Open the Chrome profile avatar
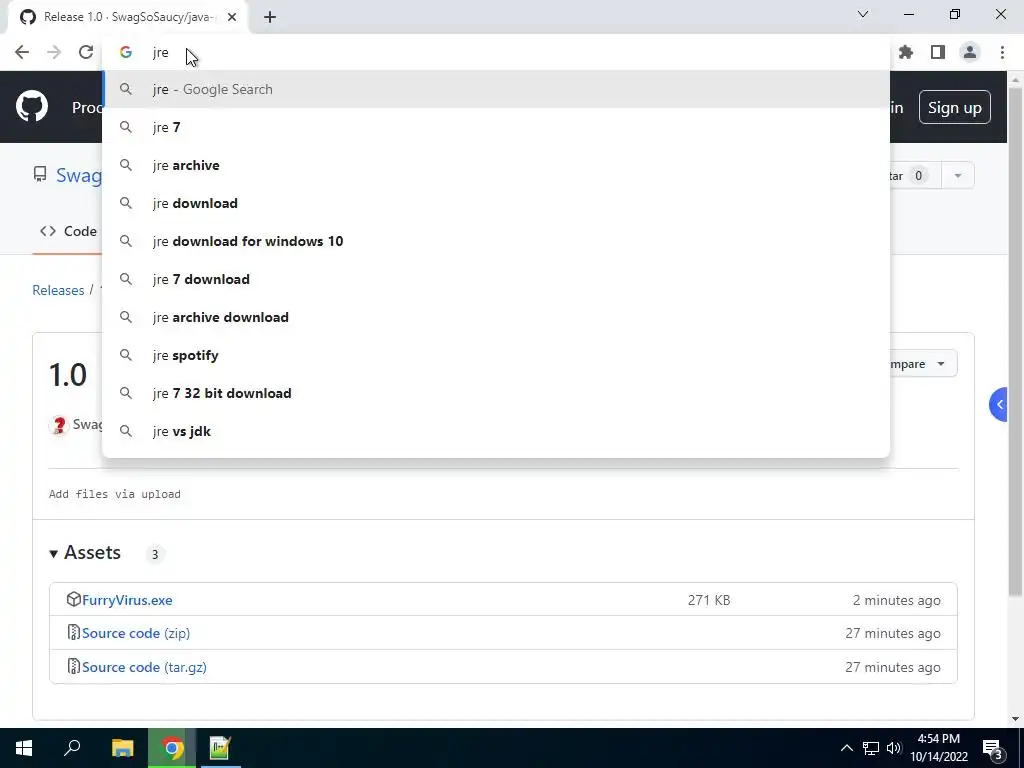This screenshot has height=768, width=1024. coord(970,52)
